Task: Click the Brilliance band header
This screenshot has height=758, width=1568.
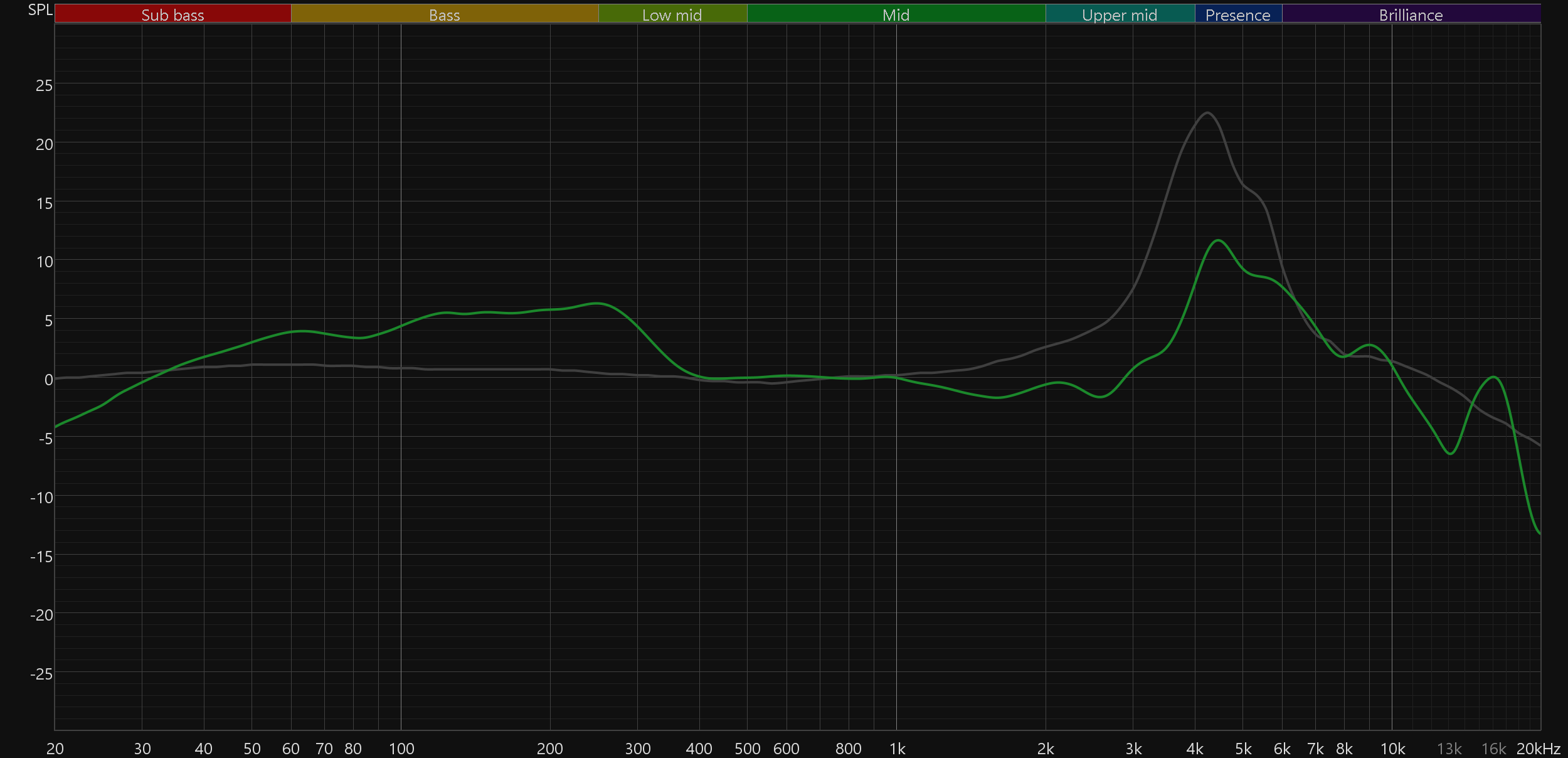Action: click(x=1411, y=14)
